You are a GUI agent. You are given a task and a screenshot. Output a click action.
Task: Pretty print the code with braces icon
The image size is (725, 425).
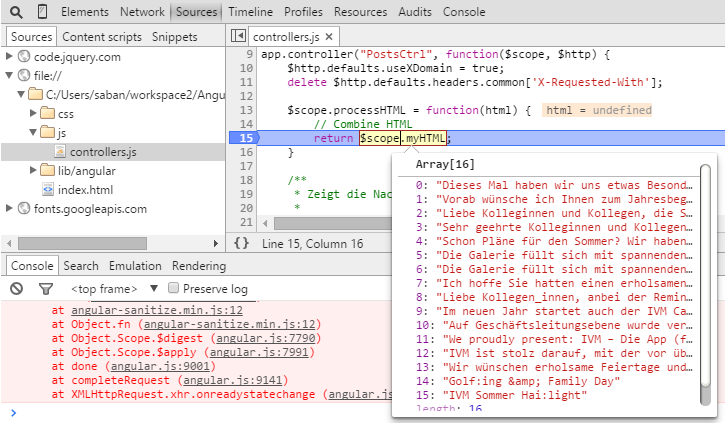click(x=240, y=243)
